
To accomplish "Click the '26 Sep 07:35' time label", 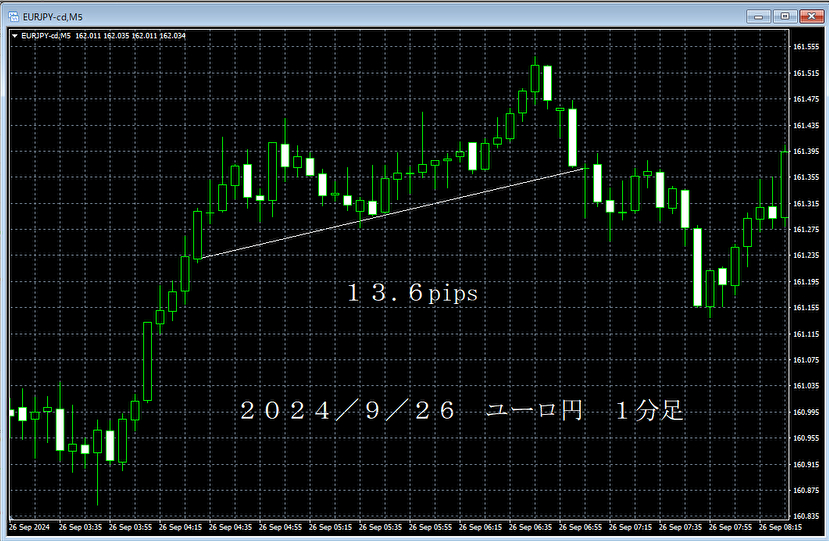I will tap(680, 527).
